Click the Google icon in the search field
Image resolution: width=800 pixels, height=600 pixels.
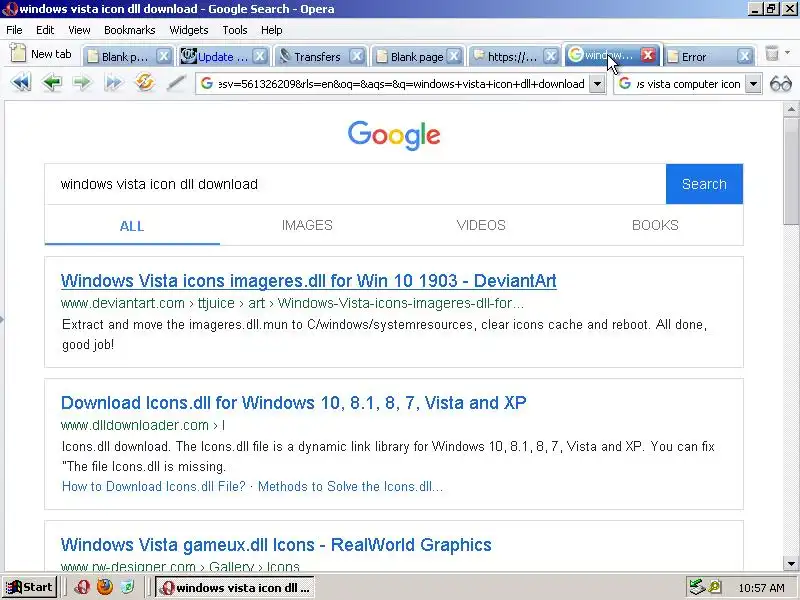(625, 84)
